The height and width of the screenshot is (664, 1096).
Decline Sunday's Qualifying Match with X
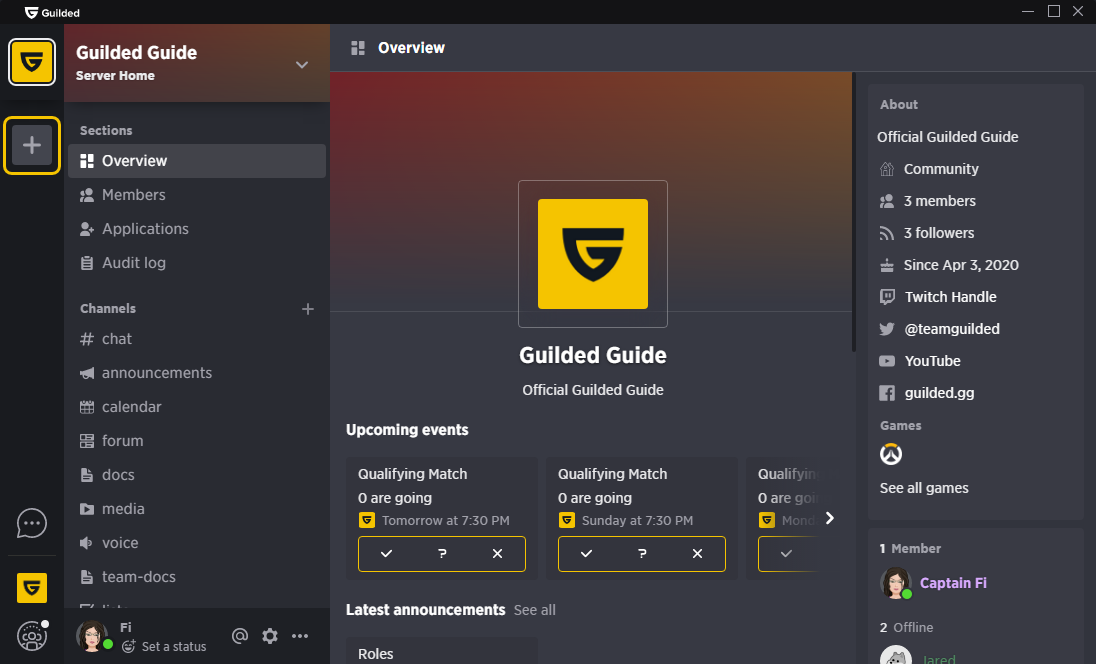[x=697, y=554]
